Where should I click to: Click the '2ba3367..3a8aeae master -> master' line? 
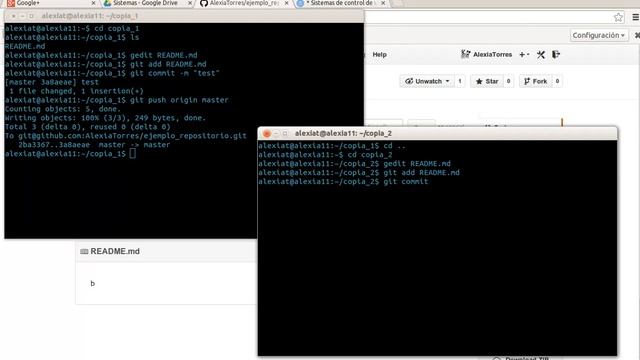click(x=94, y=145)
